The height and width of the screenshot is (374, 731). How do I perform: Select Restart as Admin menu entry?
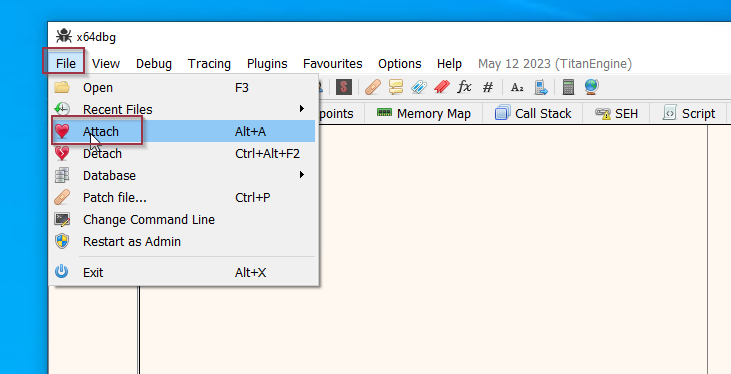tap(182, 242)
